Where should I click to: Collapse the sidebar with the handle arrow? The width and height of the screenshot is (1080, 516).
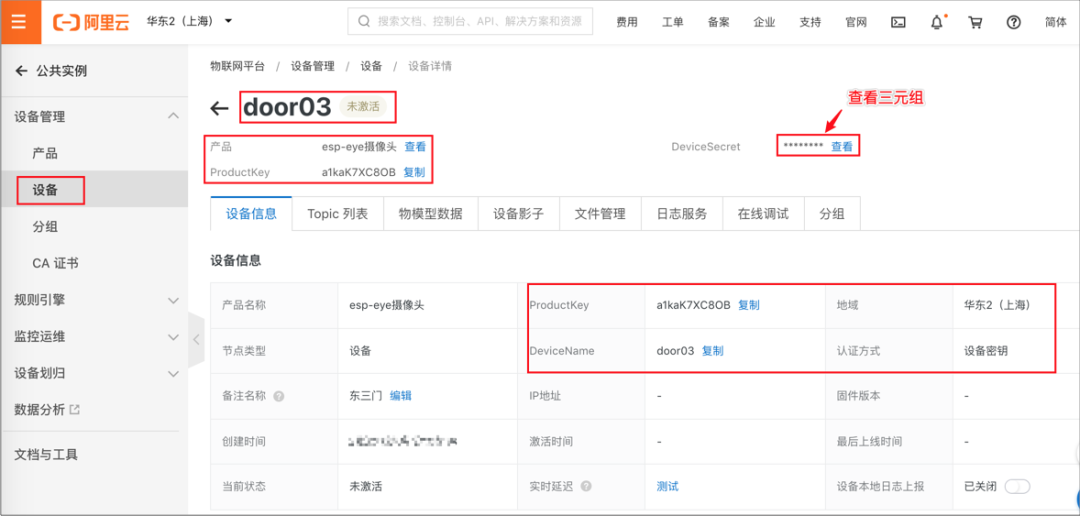click(196, 339)
